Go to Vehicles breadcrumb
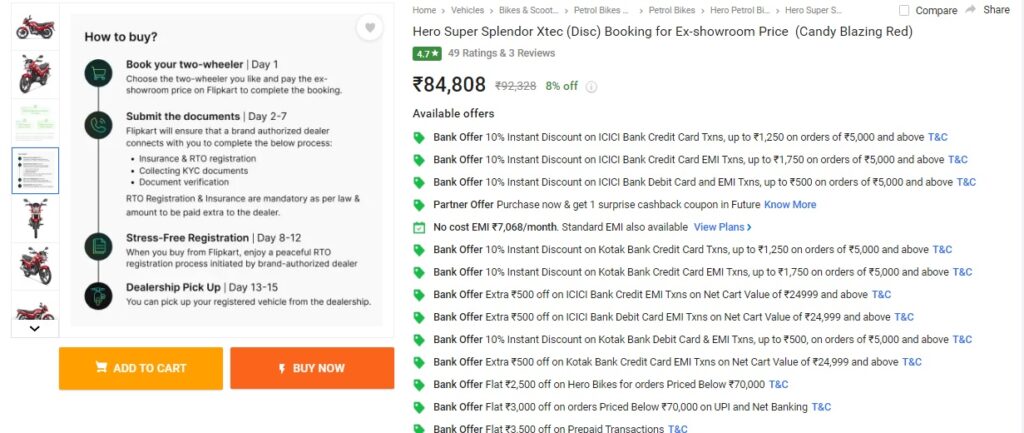1024x433 pixels. (x=468, y=10)
